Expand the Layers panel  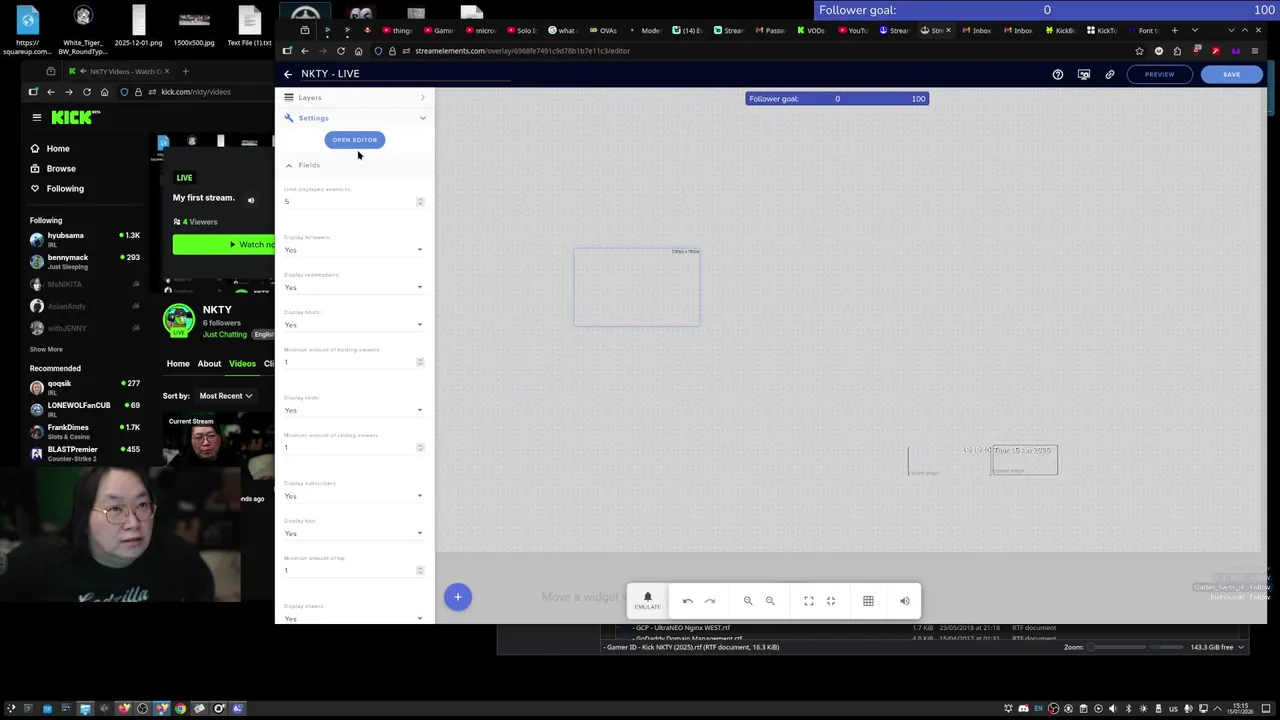354,97
